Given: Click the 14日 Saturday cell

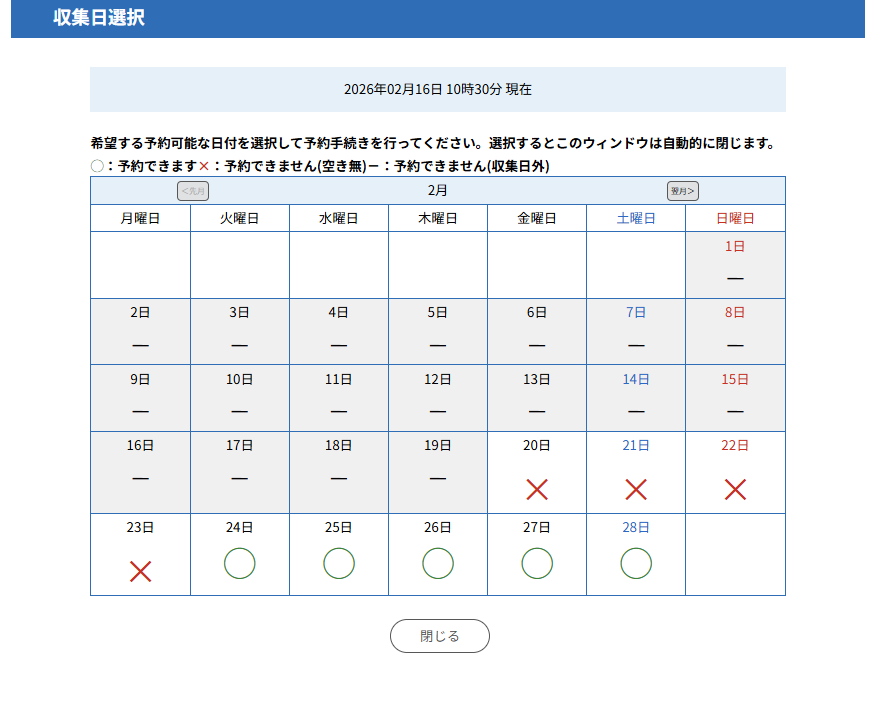Looking at the screenshot, I should click(x=636, y=398).
